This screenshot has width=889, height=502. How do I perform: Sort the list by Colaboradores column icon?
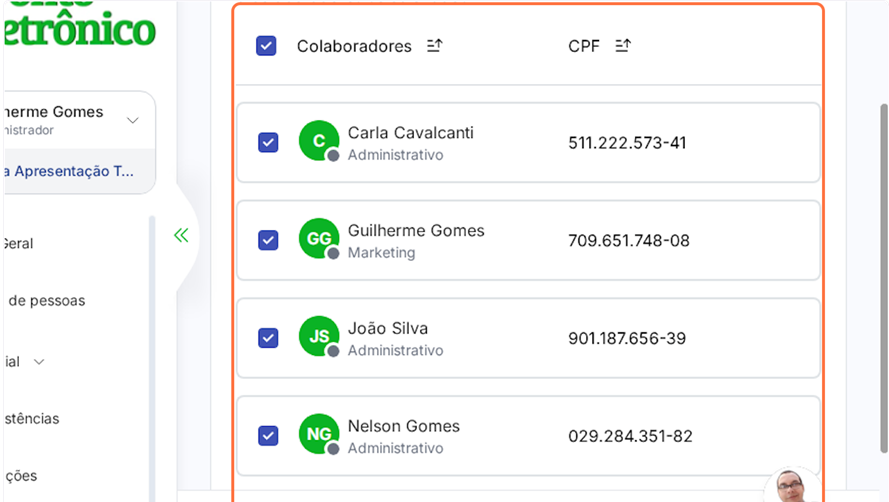pos(434,46)
